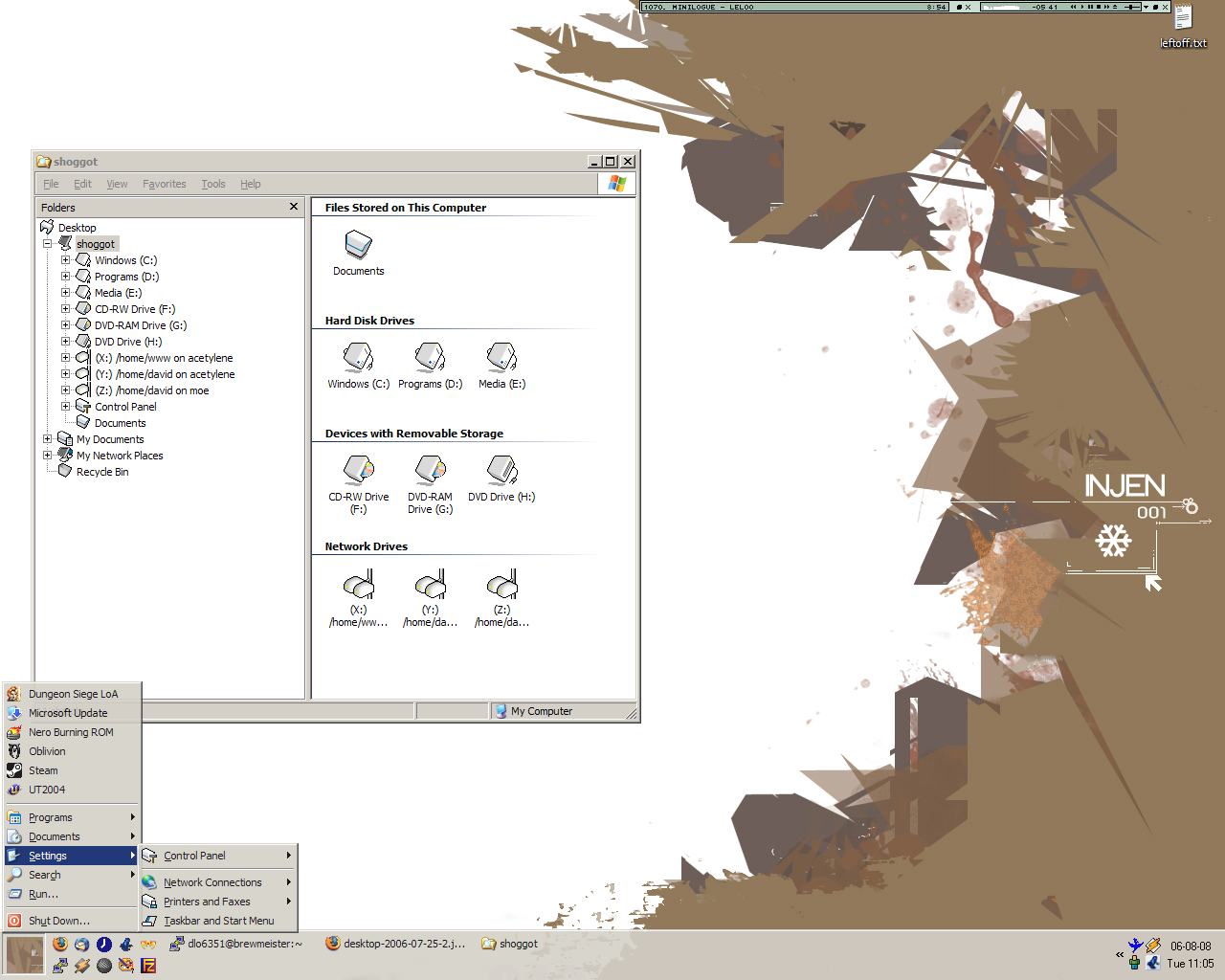This screenshot has height=980, width=1225.
Task: Launch Thunderbird from the quick launch bar
Action: (82, 945)
